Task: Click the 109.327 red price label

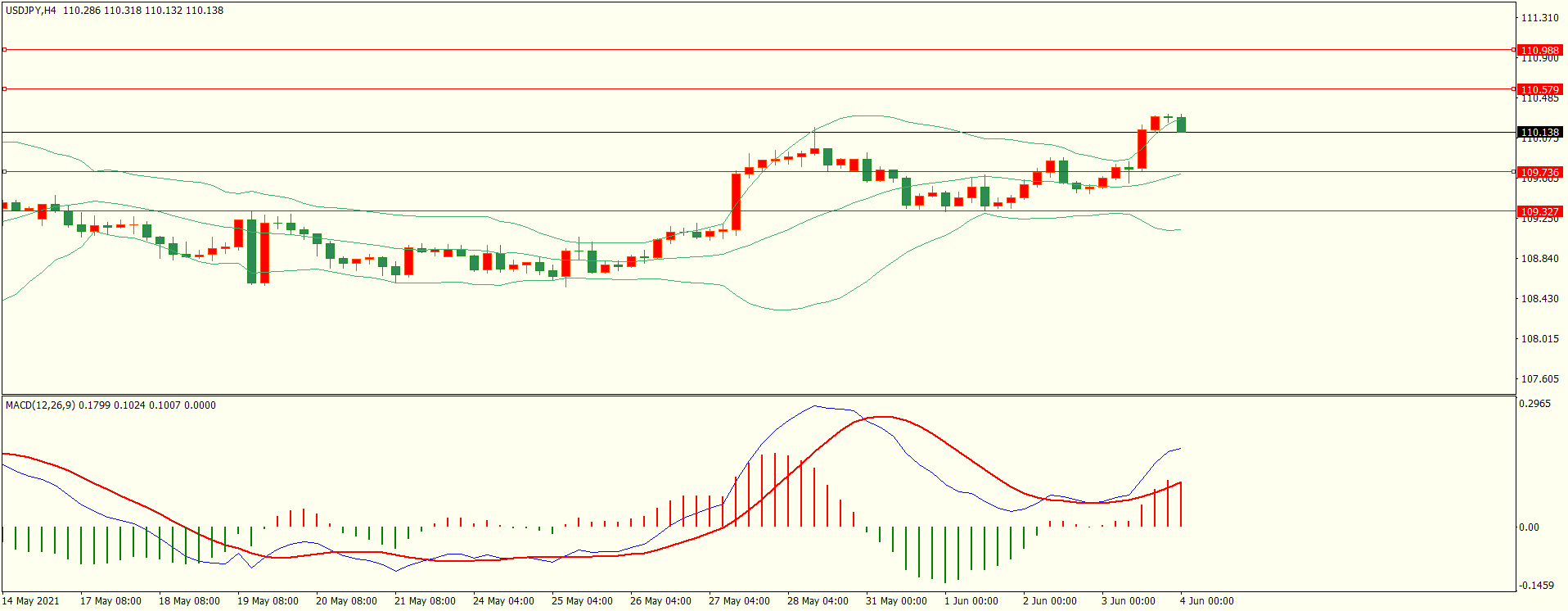Action: coord(1539,211)
